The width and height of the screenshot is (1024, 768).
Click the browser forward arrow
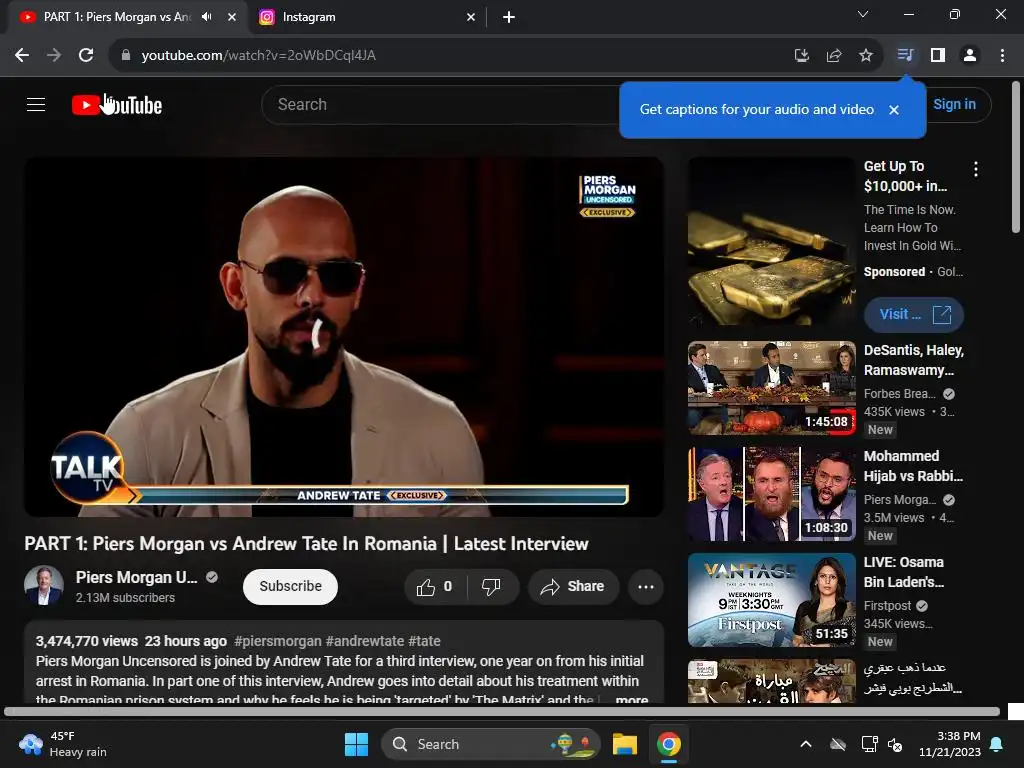pyautogui.click(x=54, y=56)
